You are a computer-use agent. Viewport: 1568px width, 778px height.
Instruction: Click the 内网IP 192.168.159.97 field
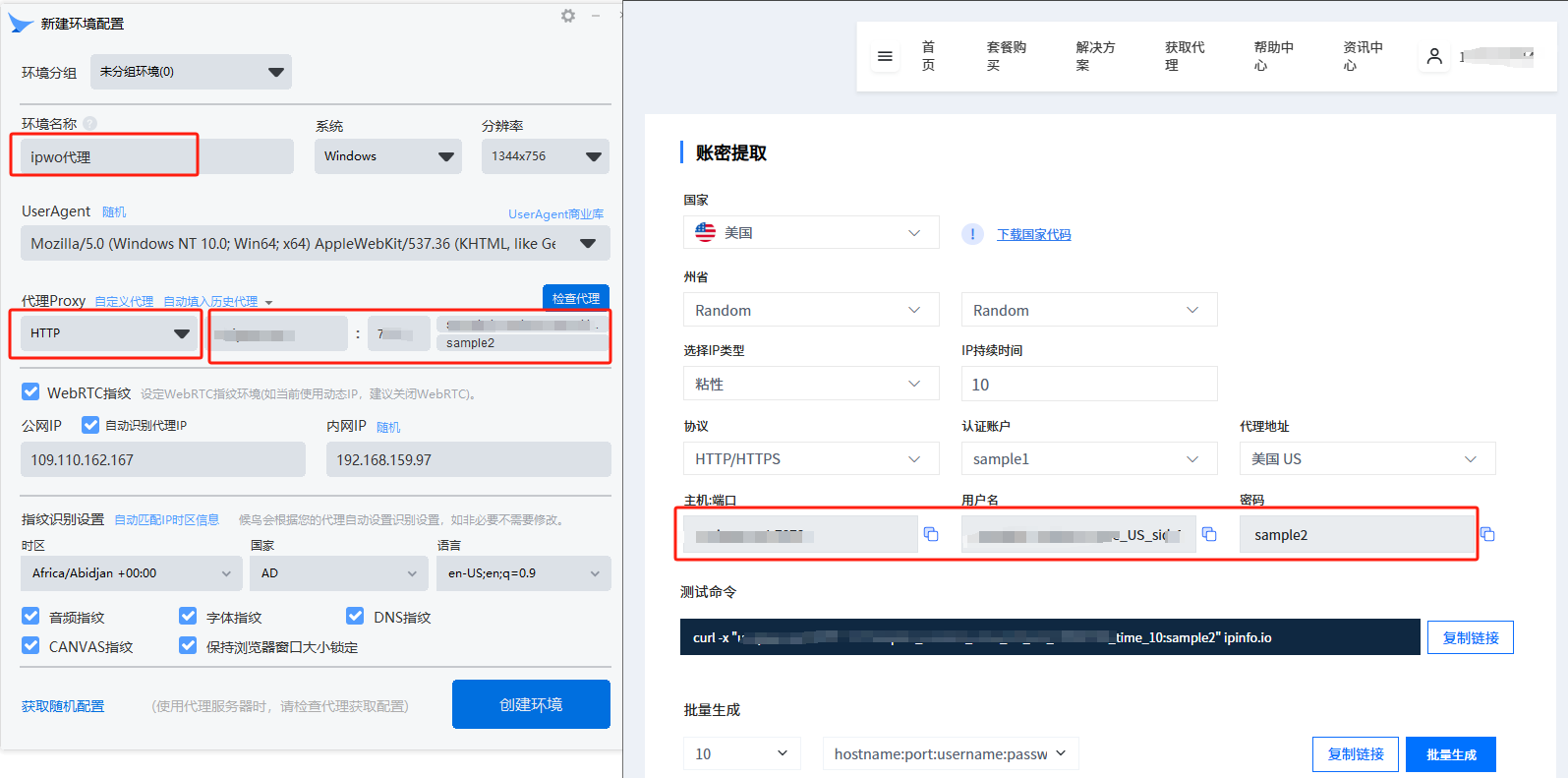pos(469,459)
